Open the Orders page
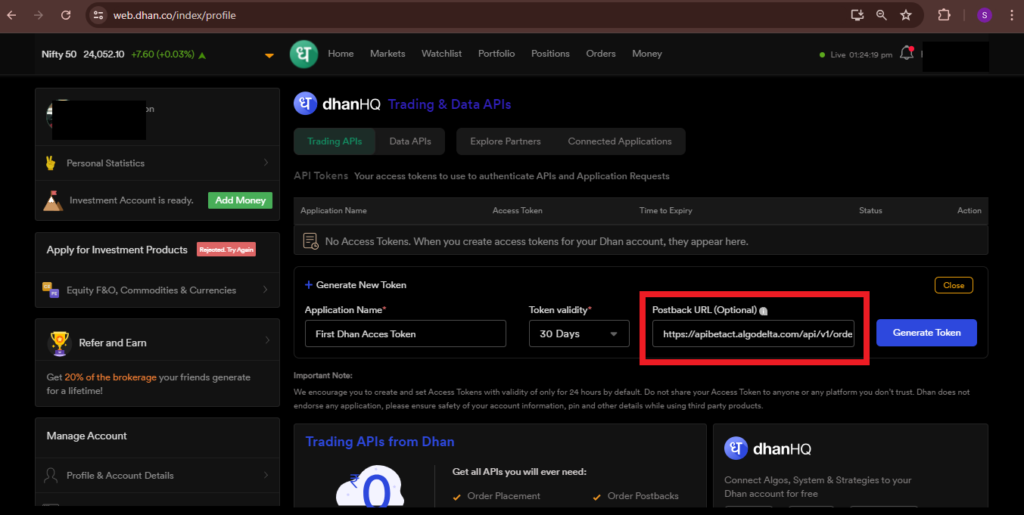 pos(601,54)
